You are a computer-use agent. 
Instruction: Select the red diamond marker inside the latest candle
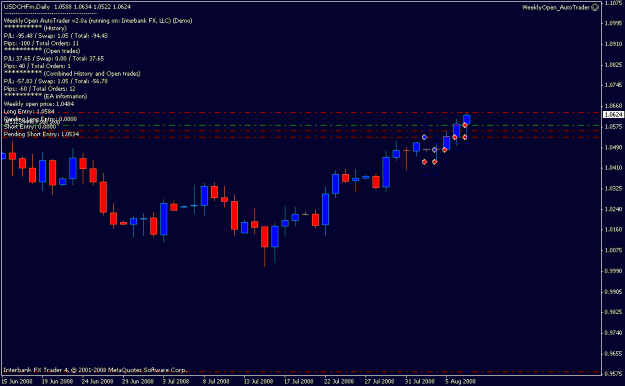click(465, 125)
